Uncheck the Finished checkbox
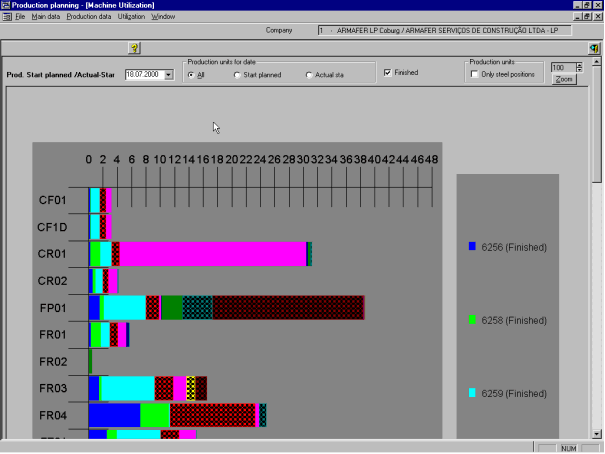This screenshot has width=605, height=454. point(388,73)
